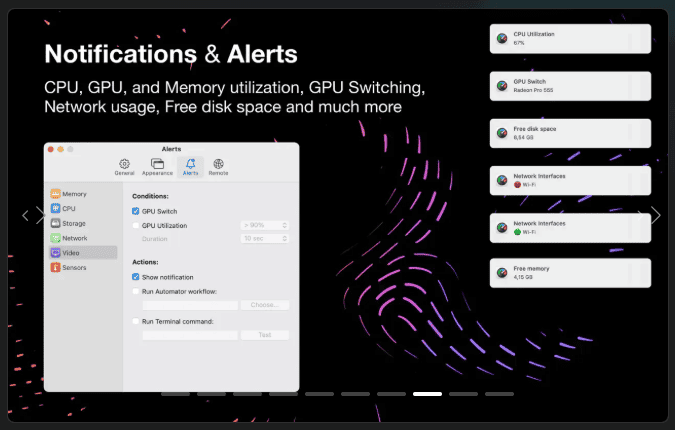The width and height of the screenshot is (675, 430).
Task: Select the Memory icon in sidebar
Action: pos(55,194)
